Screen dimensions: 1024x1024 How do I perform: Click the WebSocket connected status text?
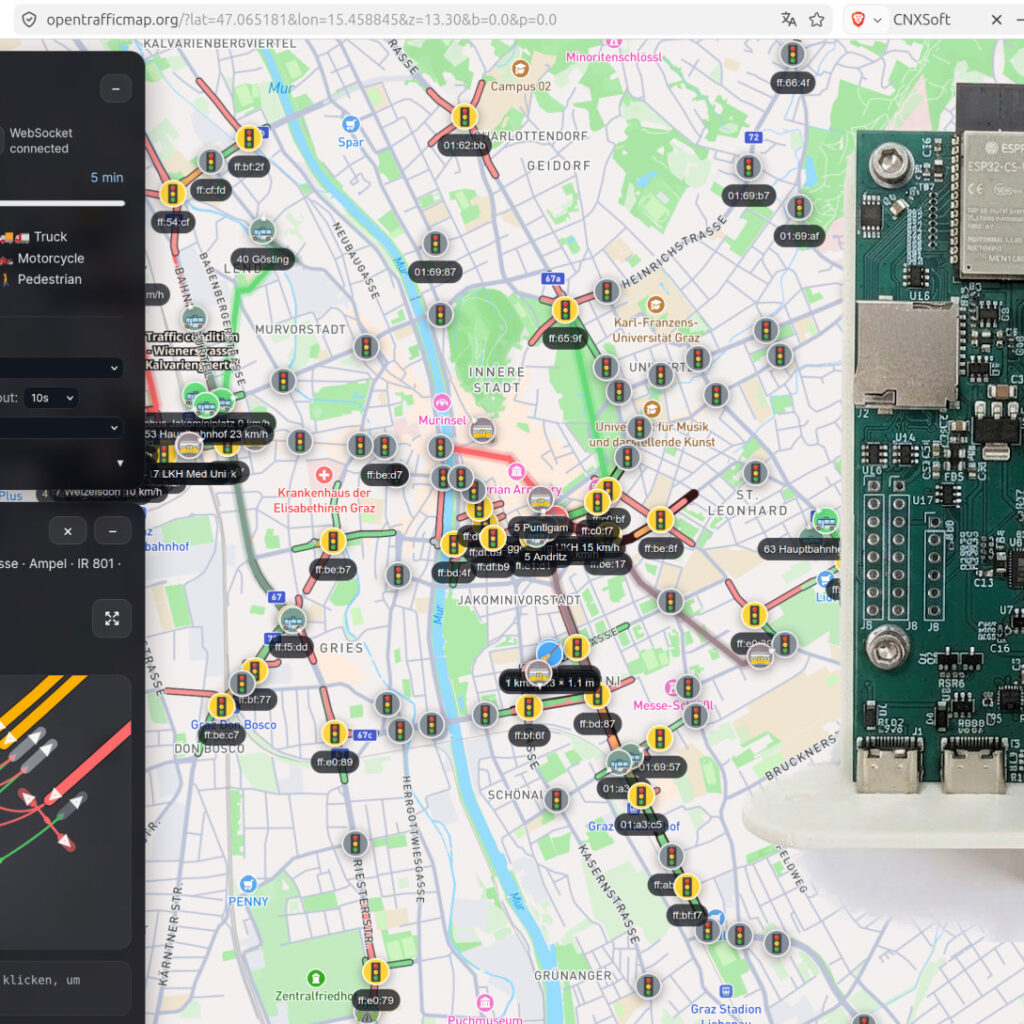click(x=39, y=140)
